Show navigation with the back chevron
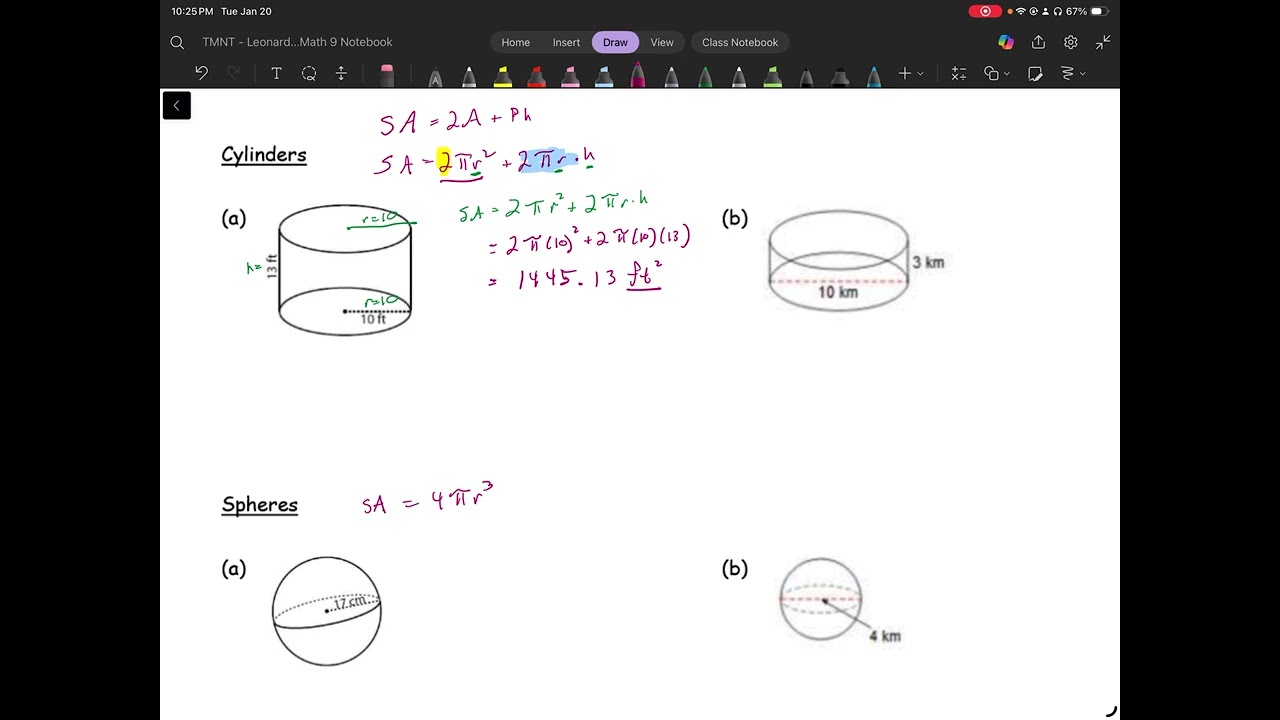The image size is (1280, 720). tap(177, 106)
